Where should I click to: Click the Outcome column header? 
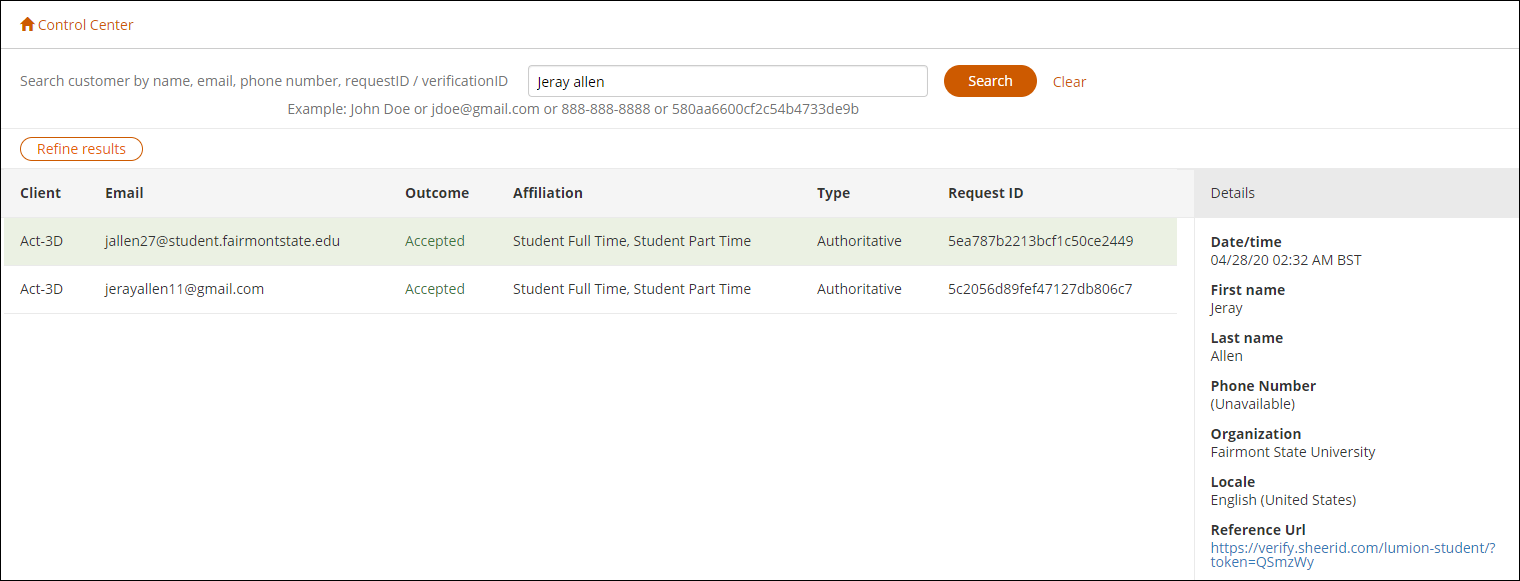click(436, 193)
